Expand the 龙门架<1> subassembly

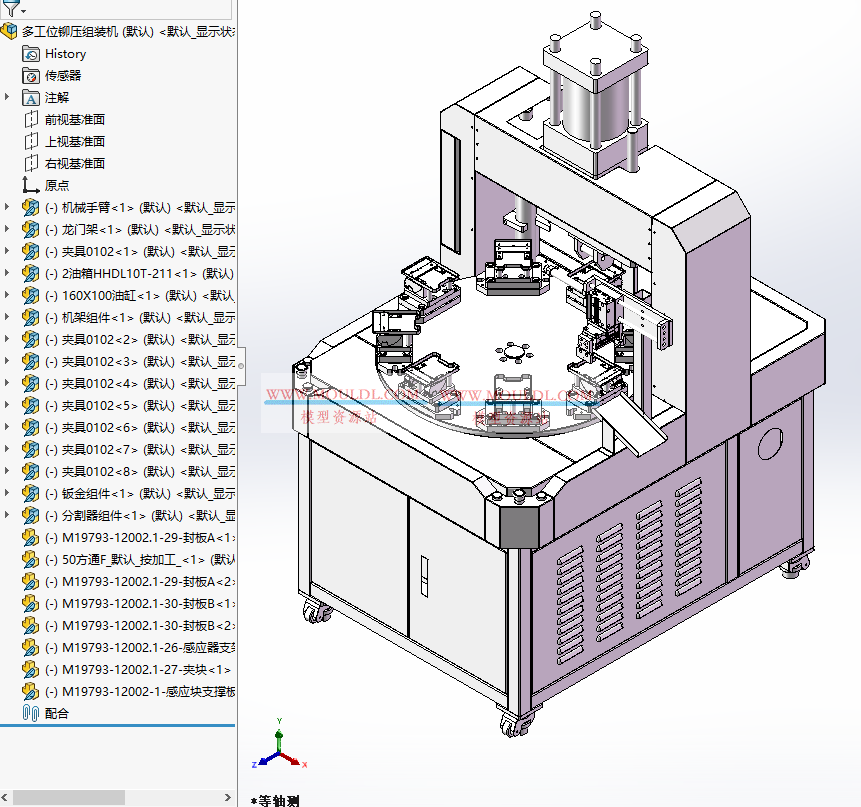coord(7,230)
